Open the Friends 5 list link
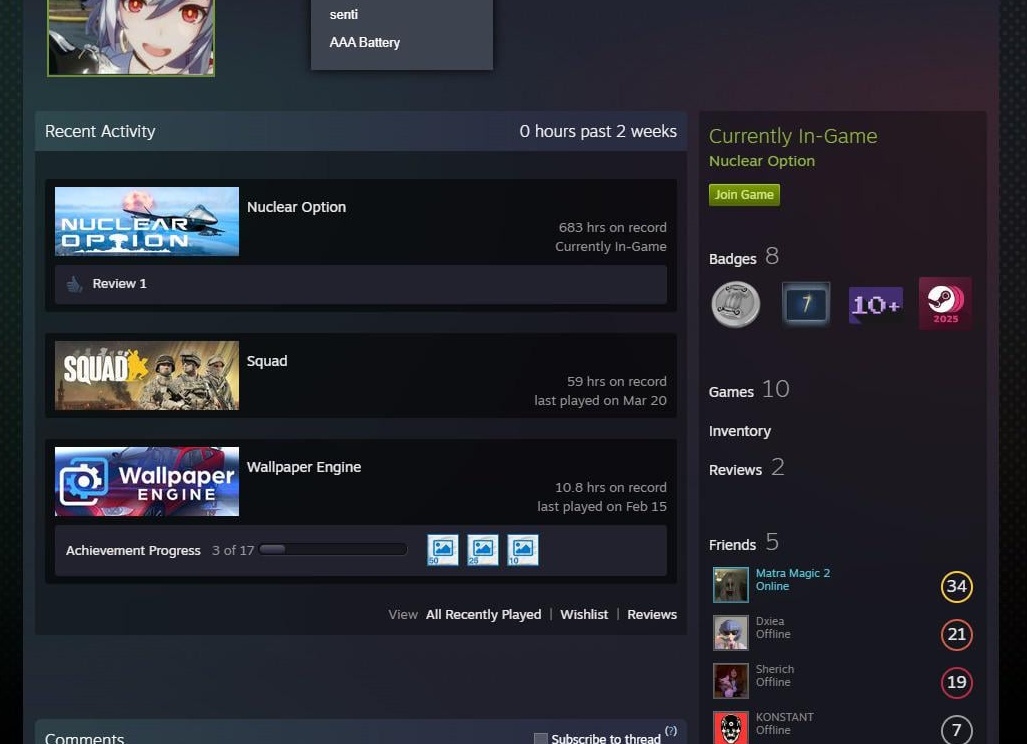1027x744 pixels. (x=744, y=542)
